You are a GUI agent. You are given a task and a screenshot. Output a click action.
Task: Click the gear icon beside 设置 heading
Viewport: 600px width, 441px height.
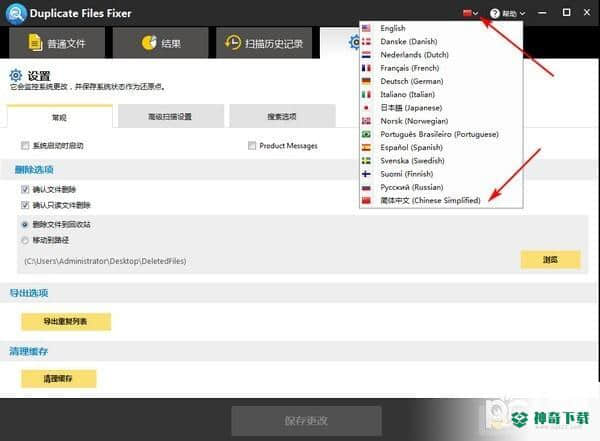click(x=16, y=75)
